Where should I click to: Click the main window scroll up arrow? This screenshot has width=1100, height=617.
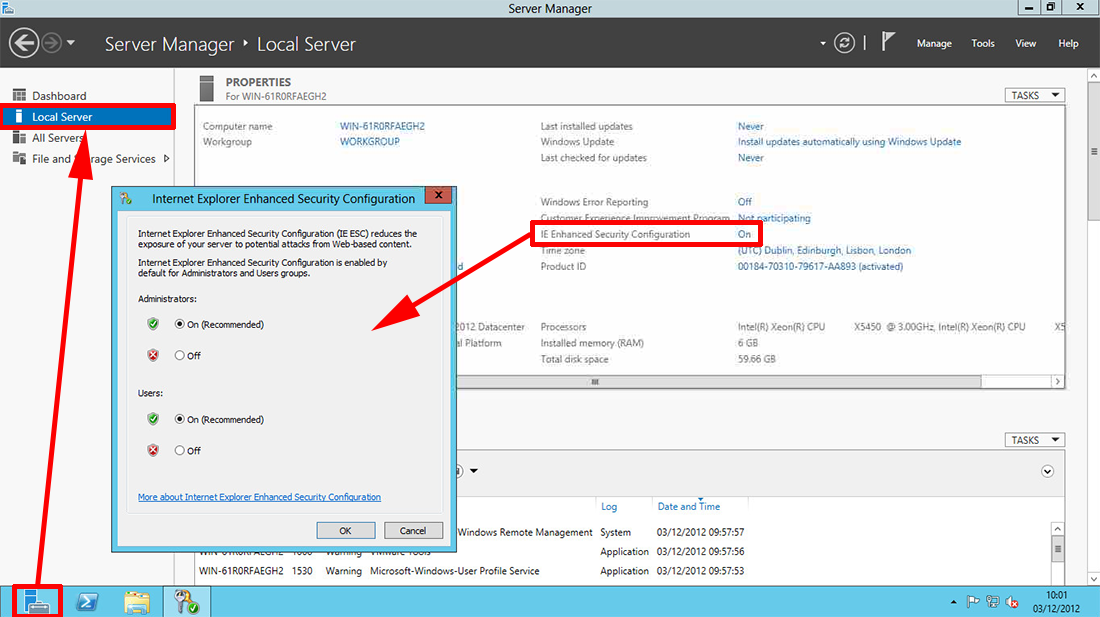[1094, 75]
